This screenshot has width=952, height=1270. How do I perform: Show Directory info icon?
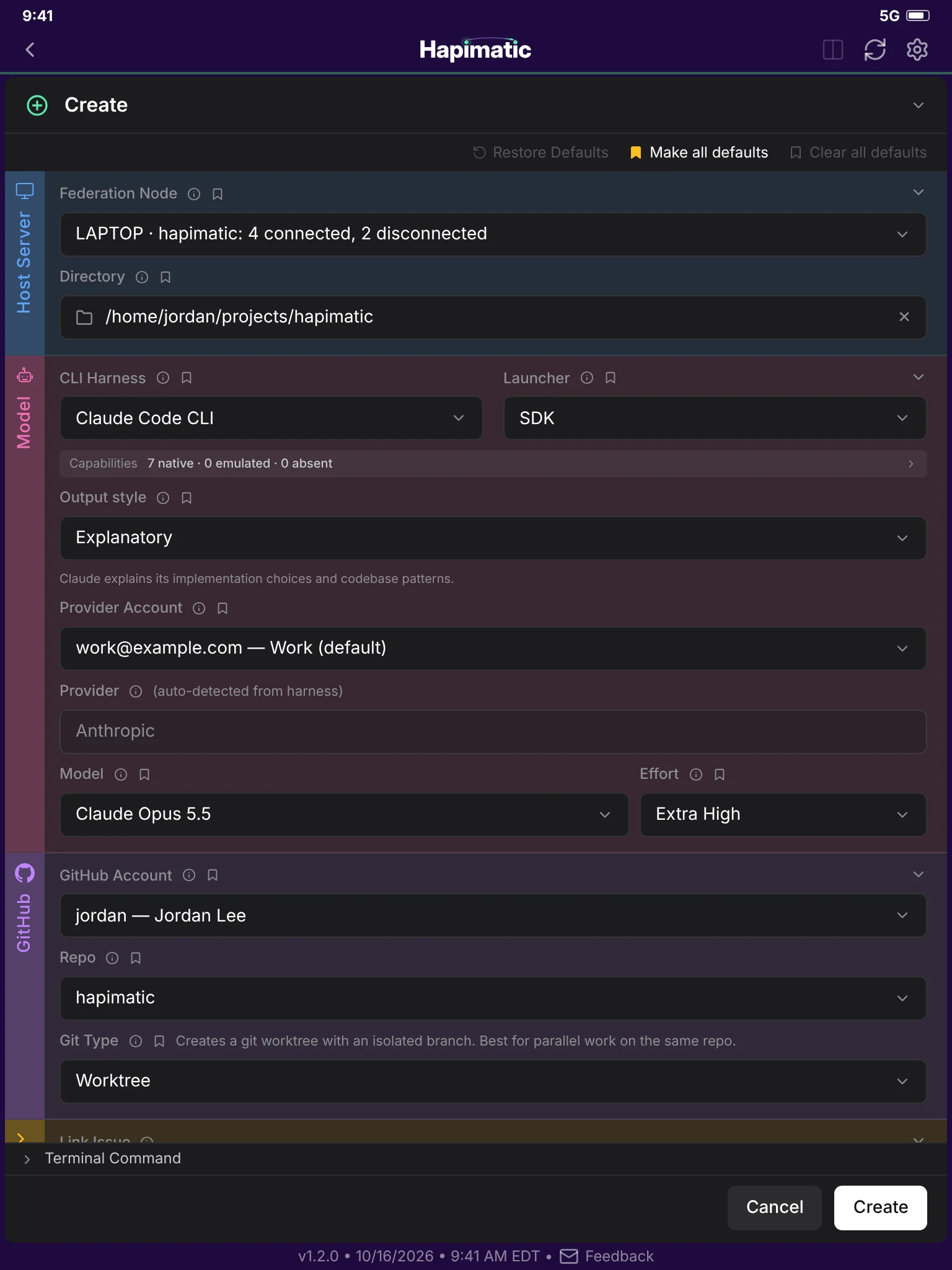coord(142,277)
